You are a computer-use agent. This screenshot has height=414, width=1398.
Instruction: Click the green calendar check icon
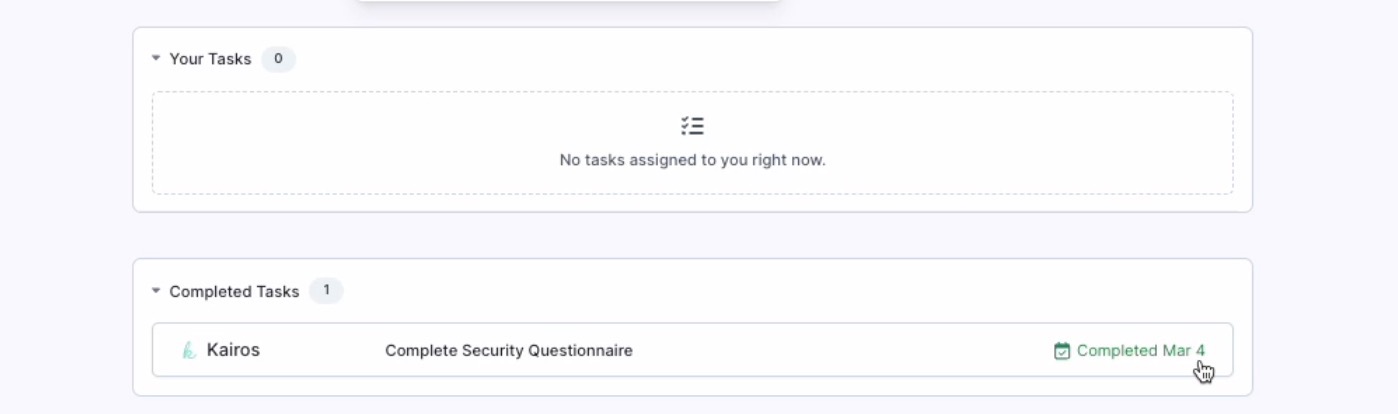tap(1062, 351)
